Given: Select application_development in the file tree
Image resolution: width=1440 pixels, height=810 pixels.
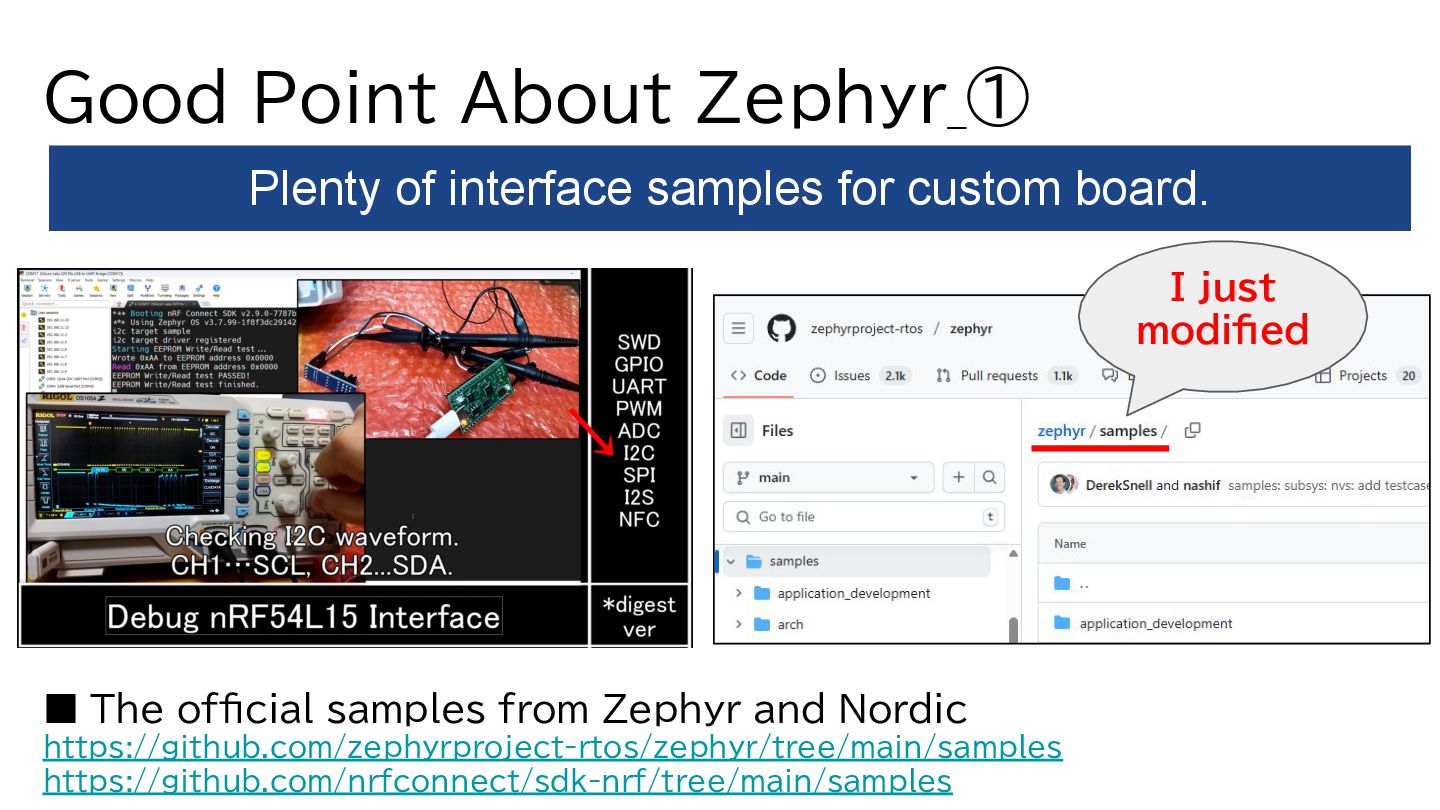Looking at the screenshot, I should click(x=842, y=593).
